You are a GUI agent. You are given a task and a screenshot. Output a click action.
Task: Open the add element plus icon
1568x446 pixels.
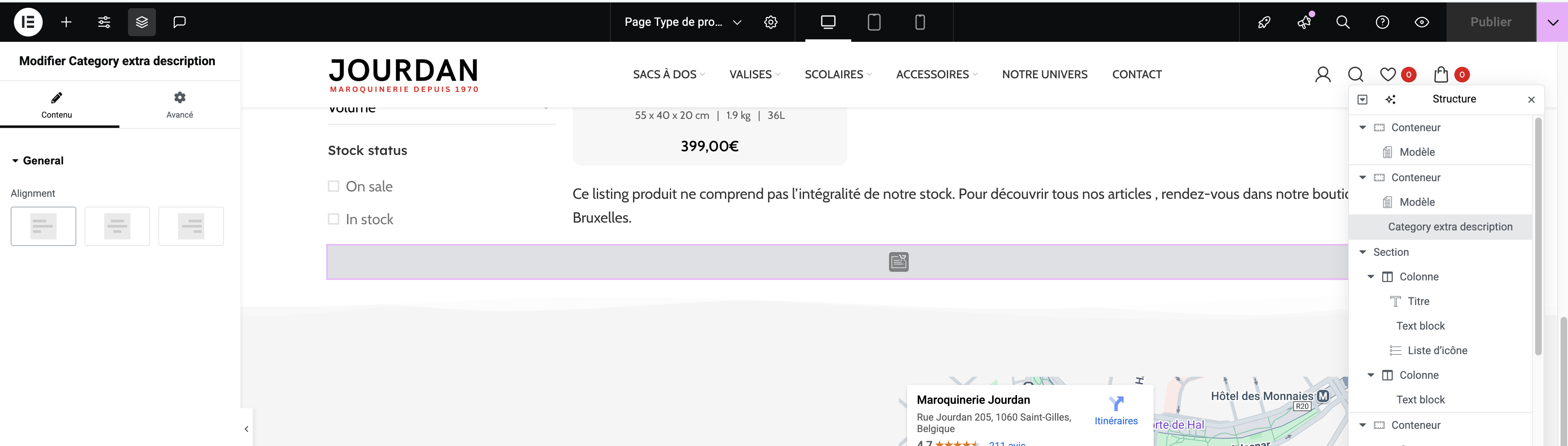point(66,23)
